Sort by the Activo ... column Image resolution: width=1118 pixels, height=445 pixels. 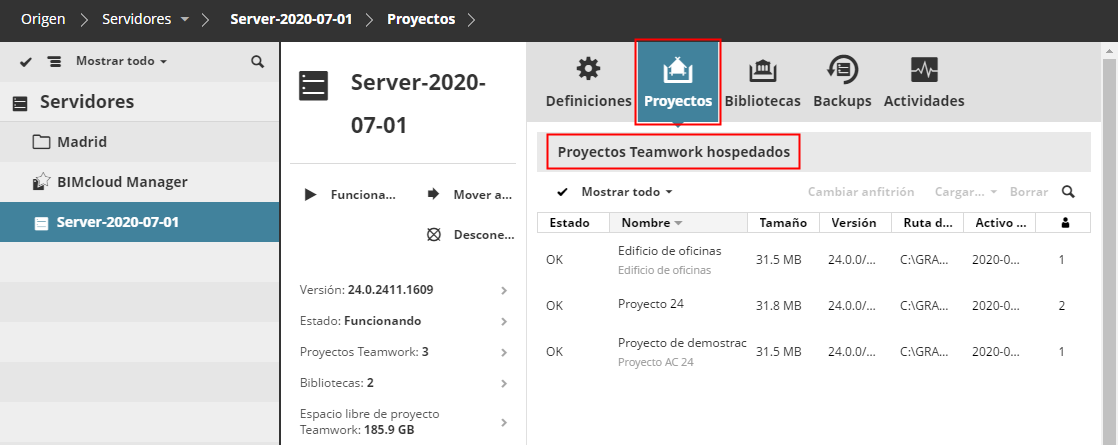[x=1000, y=222]
